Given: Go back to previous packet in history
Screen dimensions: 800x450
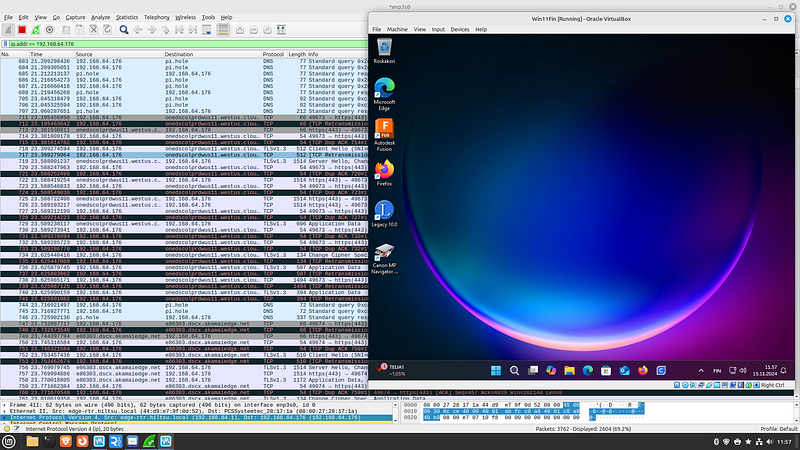Looking at the screenshot, I should (138, 30).
